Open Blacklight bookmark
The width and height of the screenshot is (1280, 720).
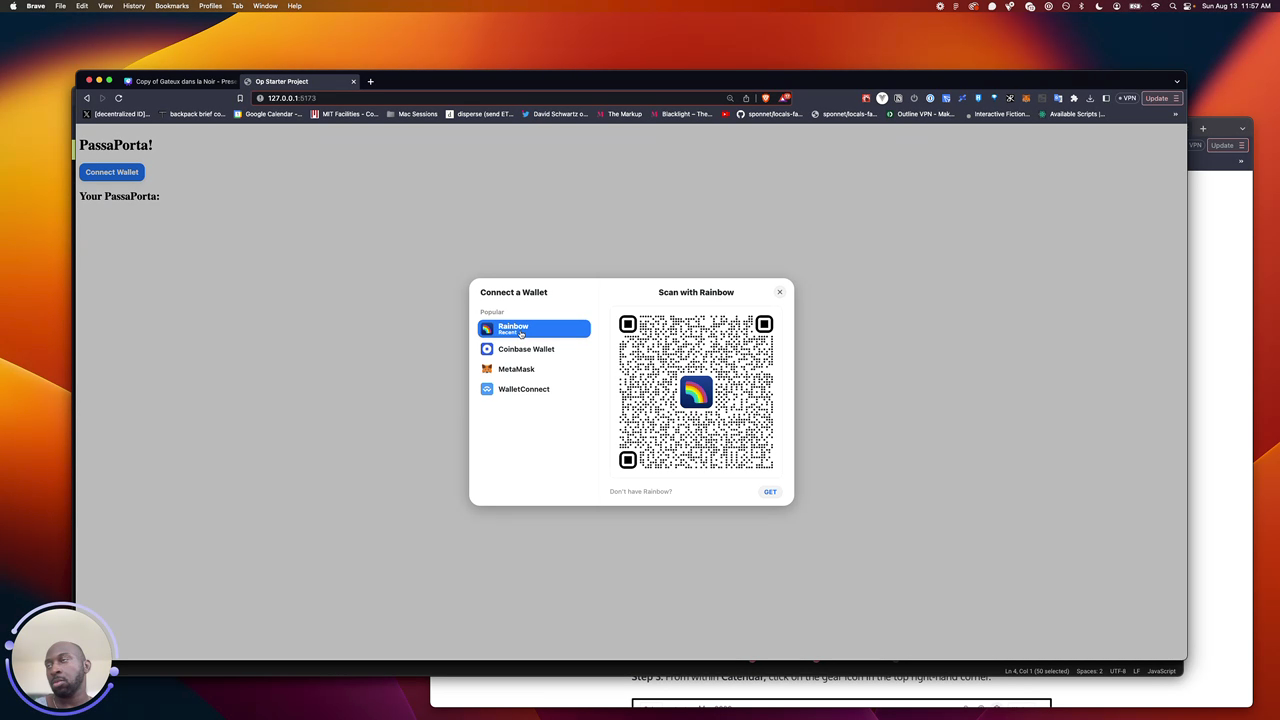pyautogui.click(x=683, y=114)
